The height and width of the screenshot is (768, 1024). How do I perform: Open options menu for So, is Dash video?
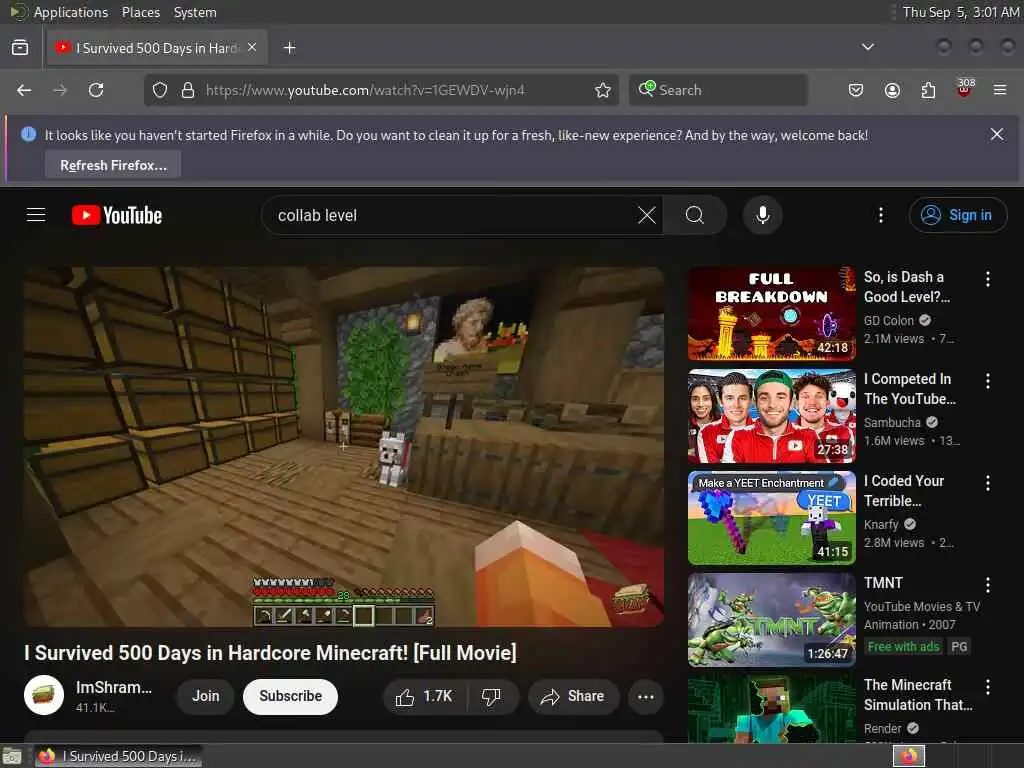click(987, 279)
